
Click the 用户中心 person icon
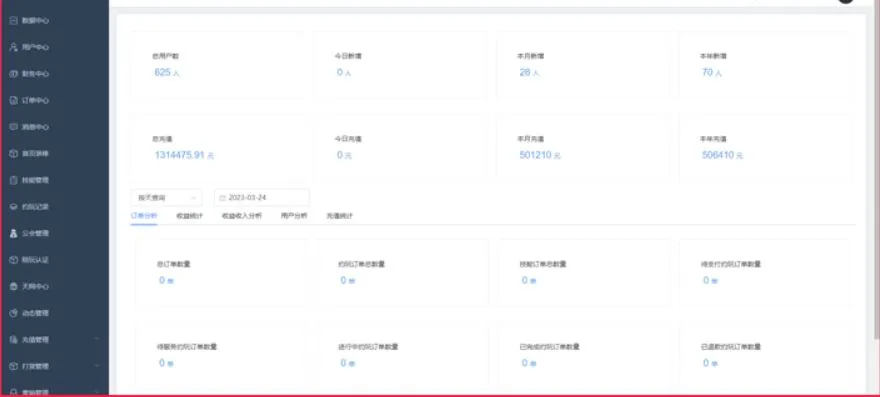[x=14, y=47]
